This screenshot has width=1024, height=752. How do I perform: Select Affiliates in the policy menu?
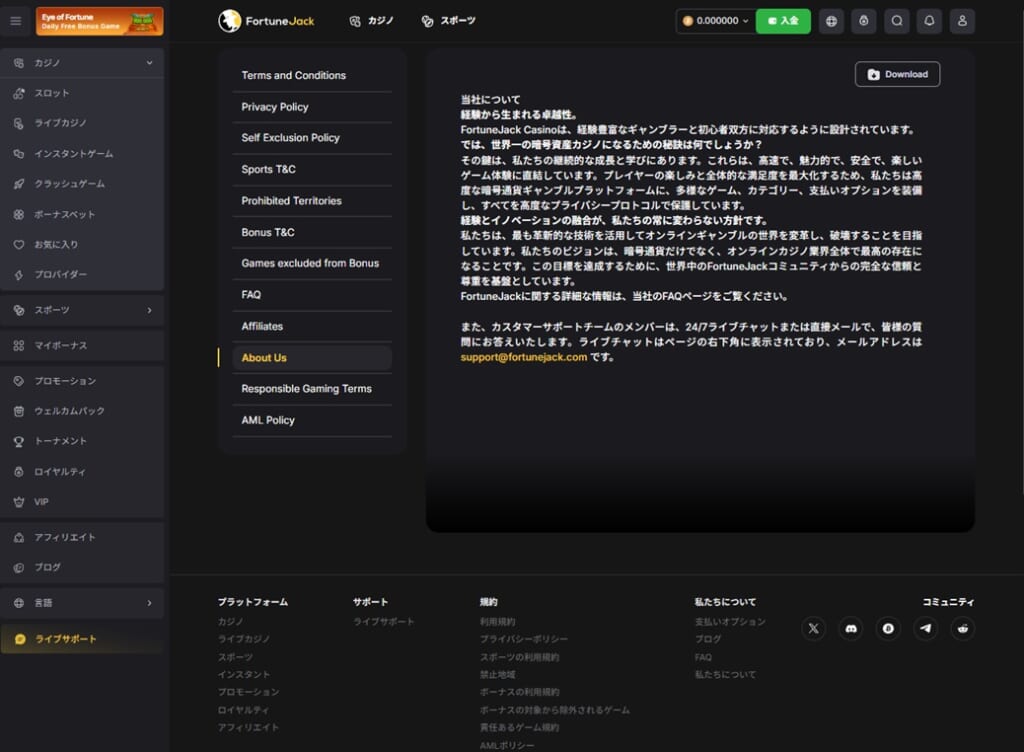312,326
